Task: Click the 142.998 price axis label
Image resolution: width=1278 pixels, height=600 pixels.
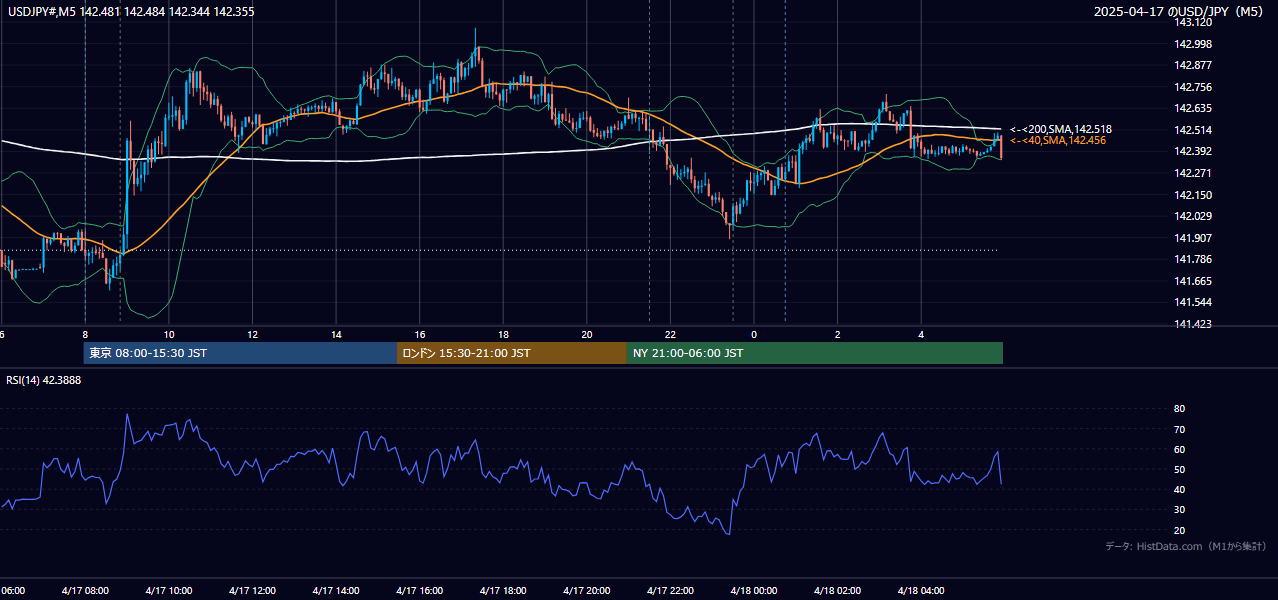Action: 1192,44
